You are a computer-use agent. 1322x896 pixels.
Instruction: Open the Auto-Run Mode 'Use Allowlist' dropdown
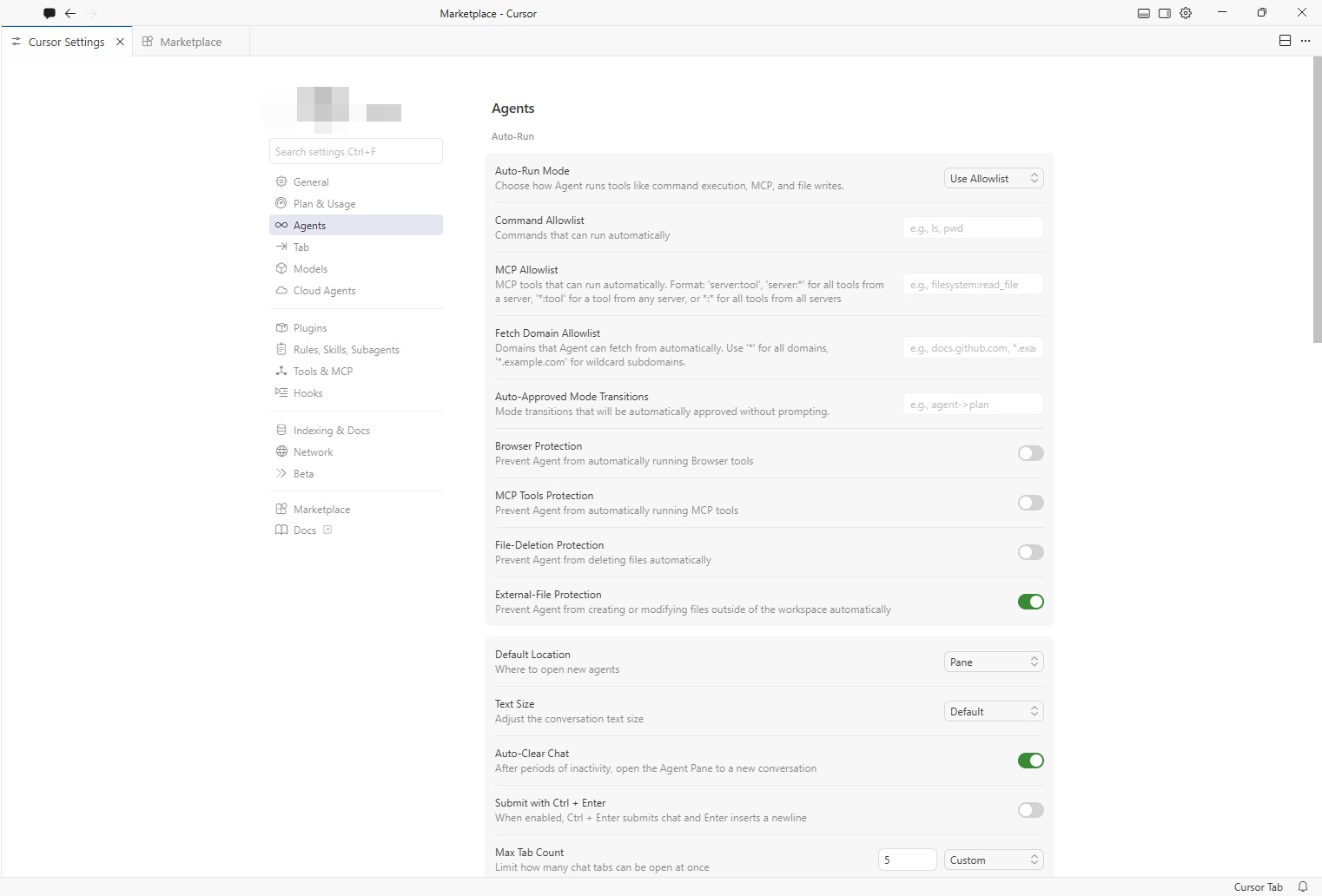(994, 178)
